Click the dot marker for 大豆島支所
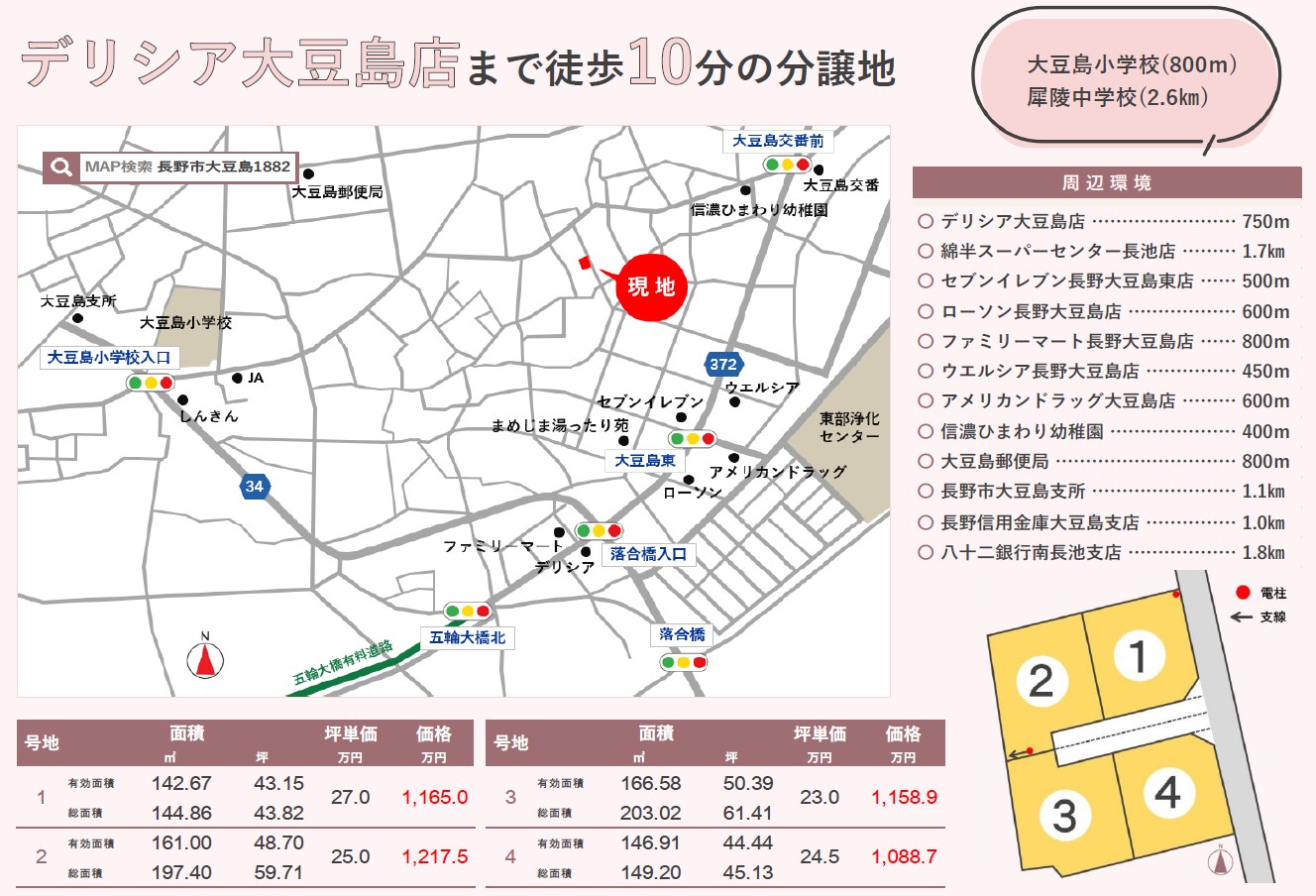The width and height of the screenshot is (1316, 896). click(x=76, y=318)
